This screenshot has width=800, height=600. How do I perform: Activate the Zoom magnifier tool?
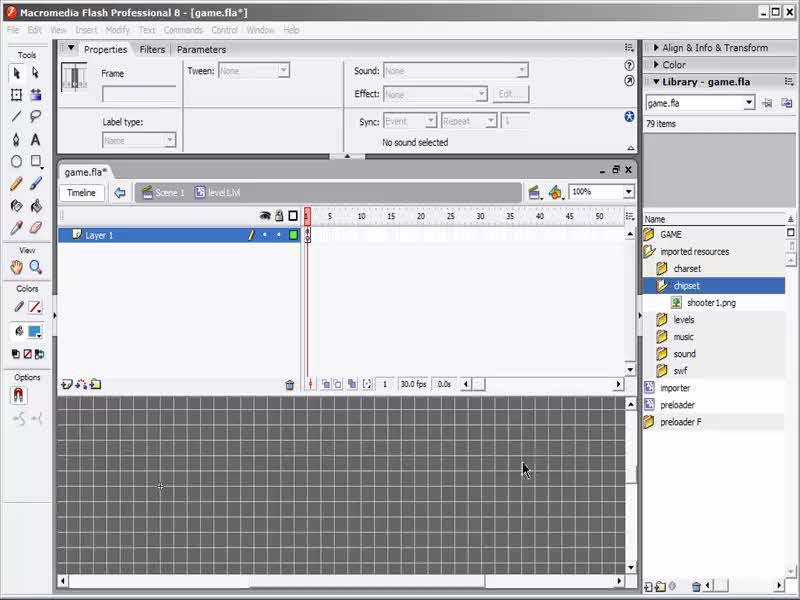[x=36, y=267]
